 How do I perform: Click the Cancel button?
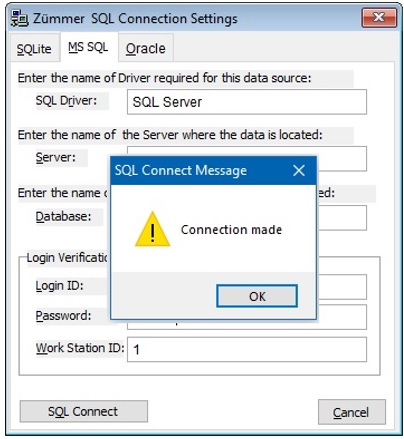pos(351,412)
